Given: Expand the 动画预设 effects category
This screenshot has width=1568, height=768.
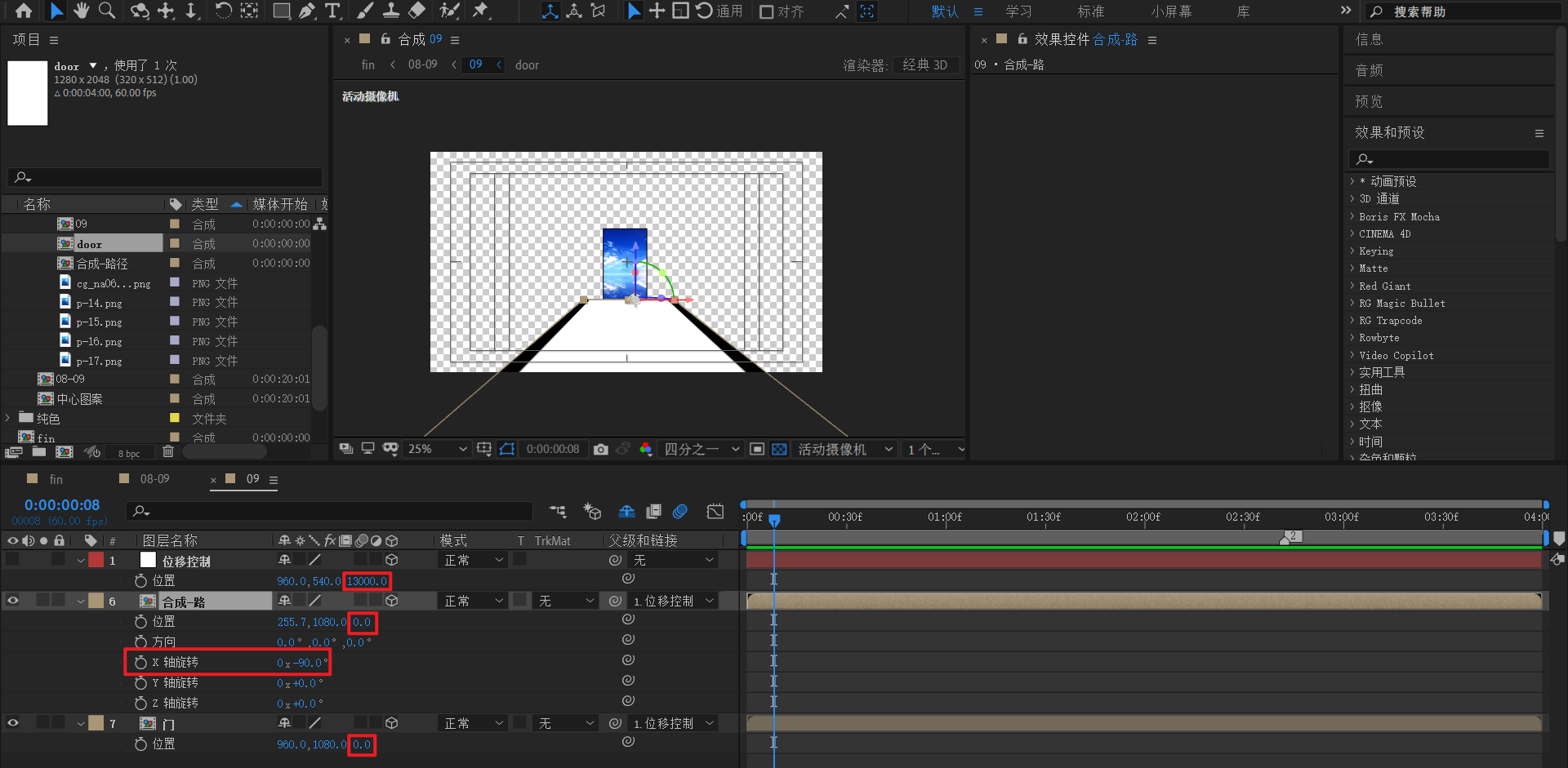Looking at the screenshot, I should point(1352,181).
